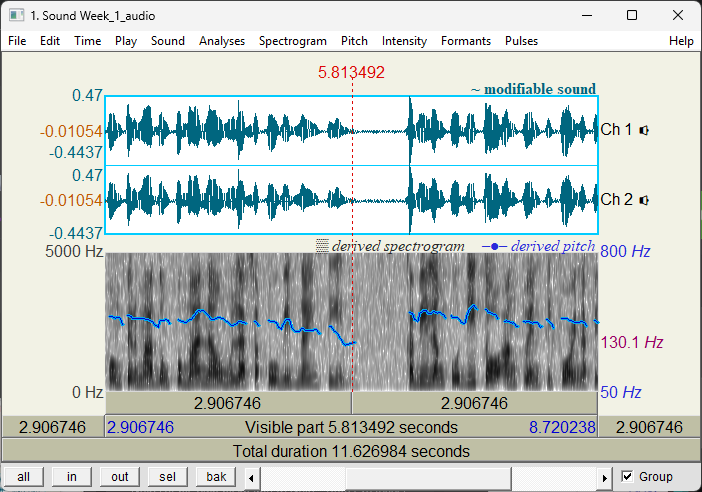This screenshot has height=492, width=702.
Task: Open the Spectrogram menu
Action: click(292, 41)
